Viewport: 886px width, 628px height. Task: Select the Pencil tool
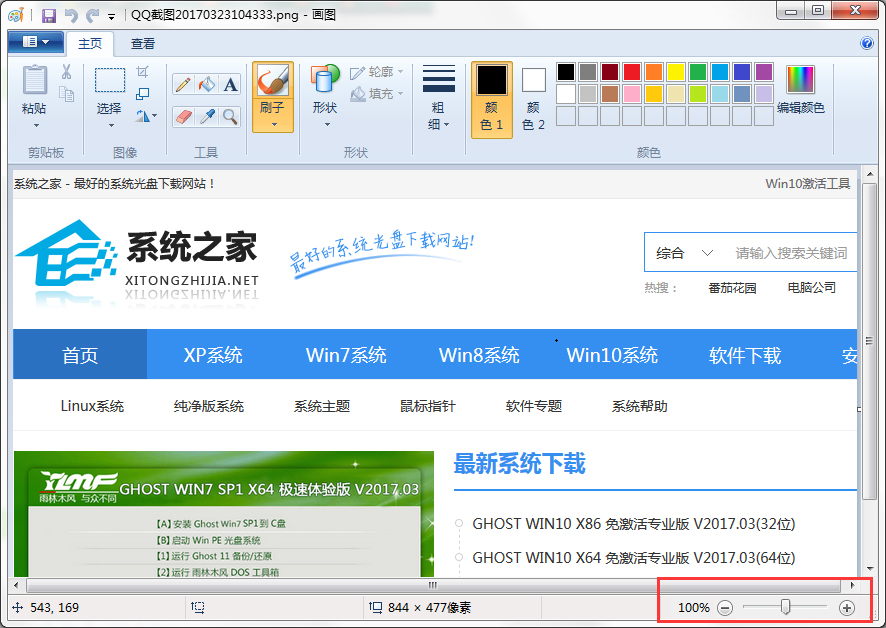coord(183,84)
